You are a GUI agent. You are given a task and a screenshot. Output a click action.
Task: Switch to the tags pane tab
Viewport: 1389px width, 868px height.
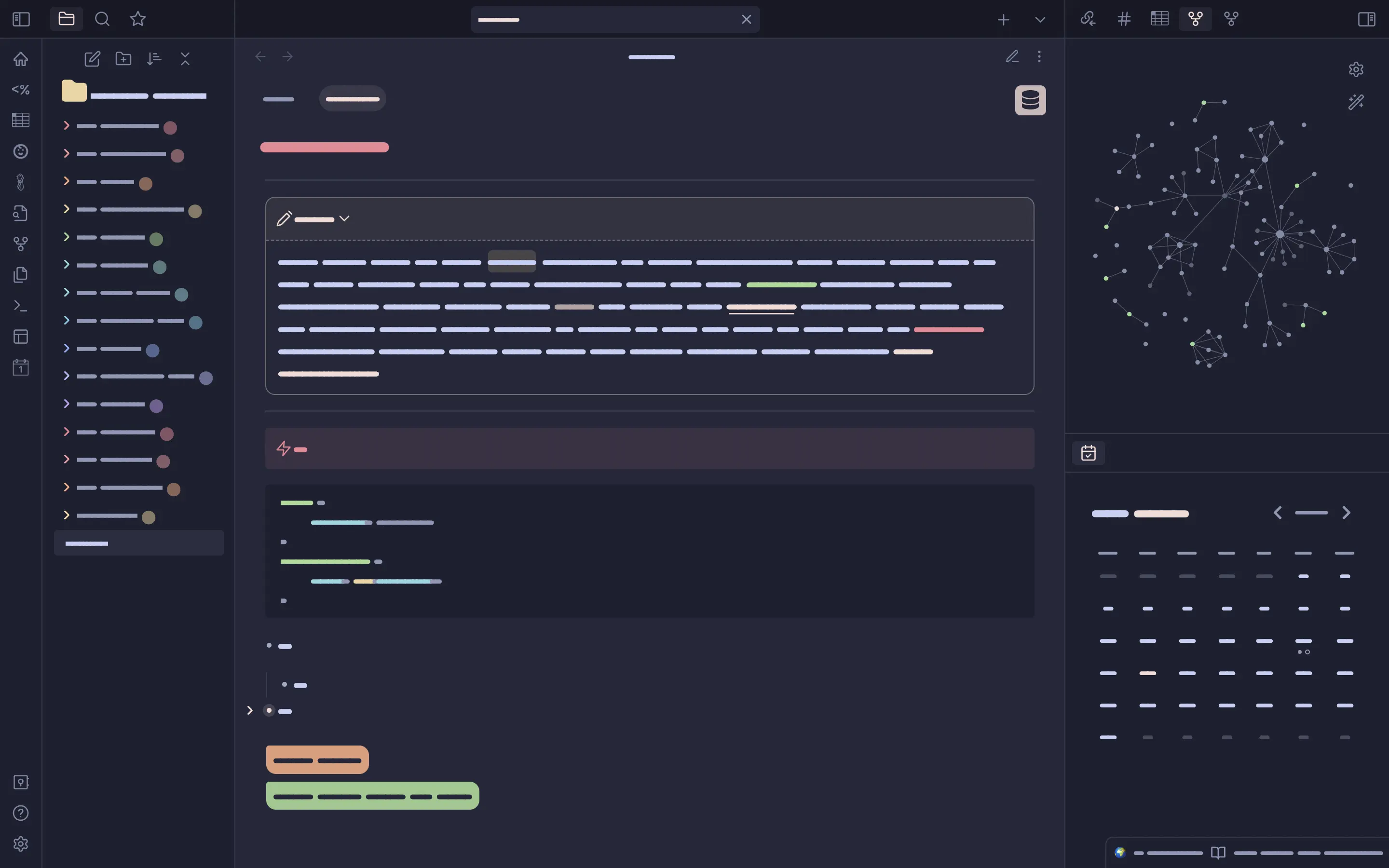click(1124, 19)
